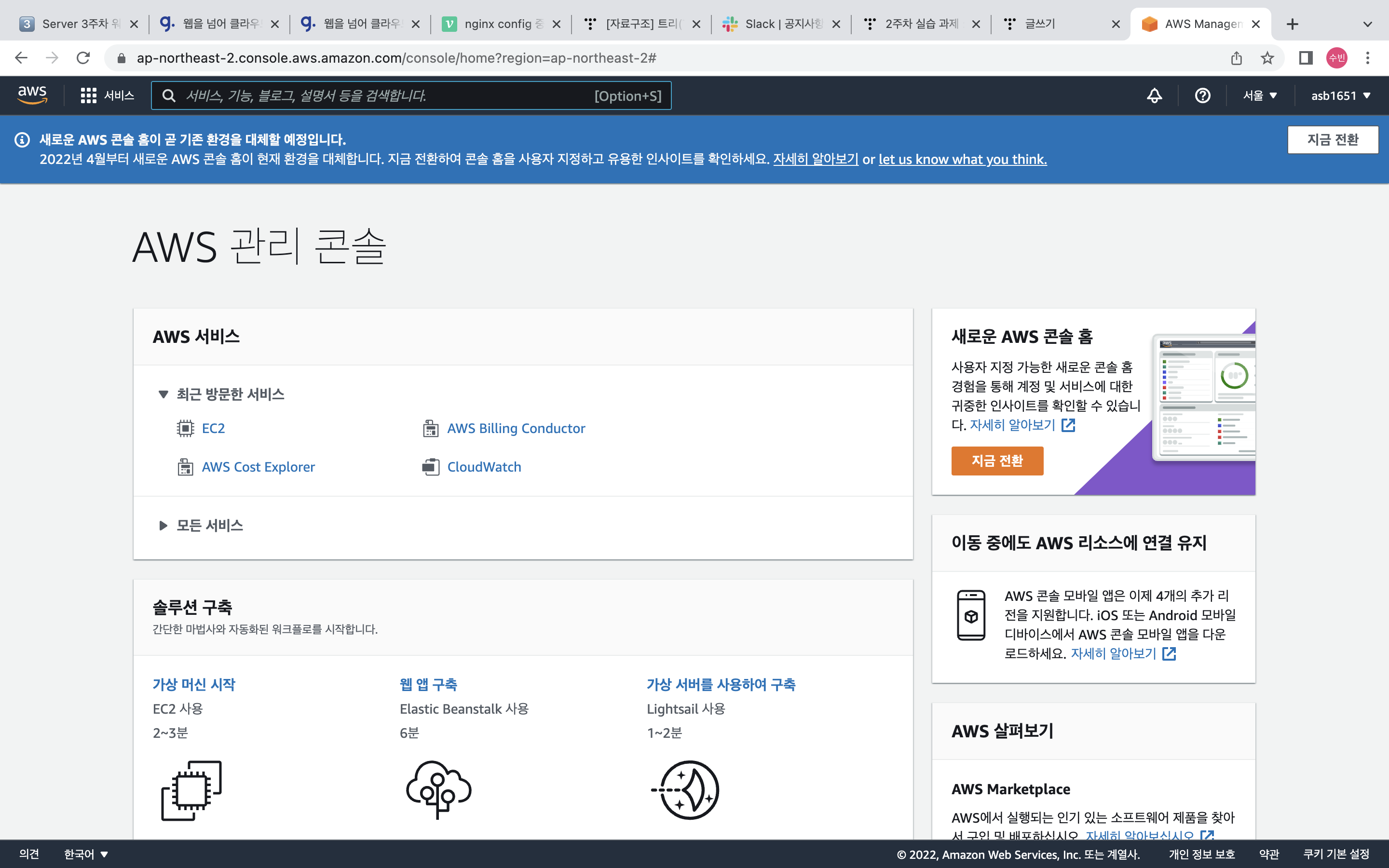Image resolution: width=1389 pixels, height=868 pixels.
Task: Open the help question mark icon
Action: [x=1202, y=95]
